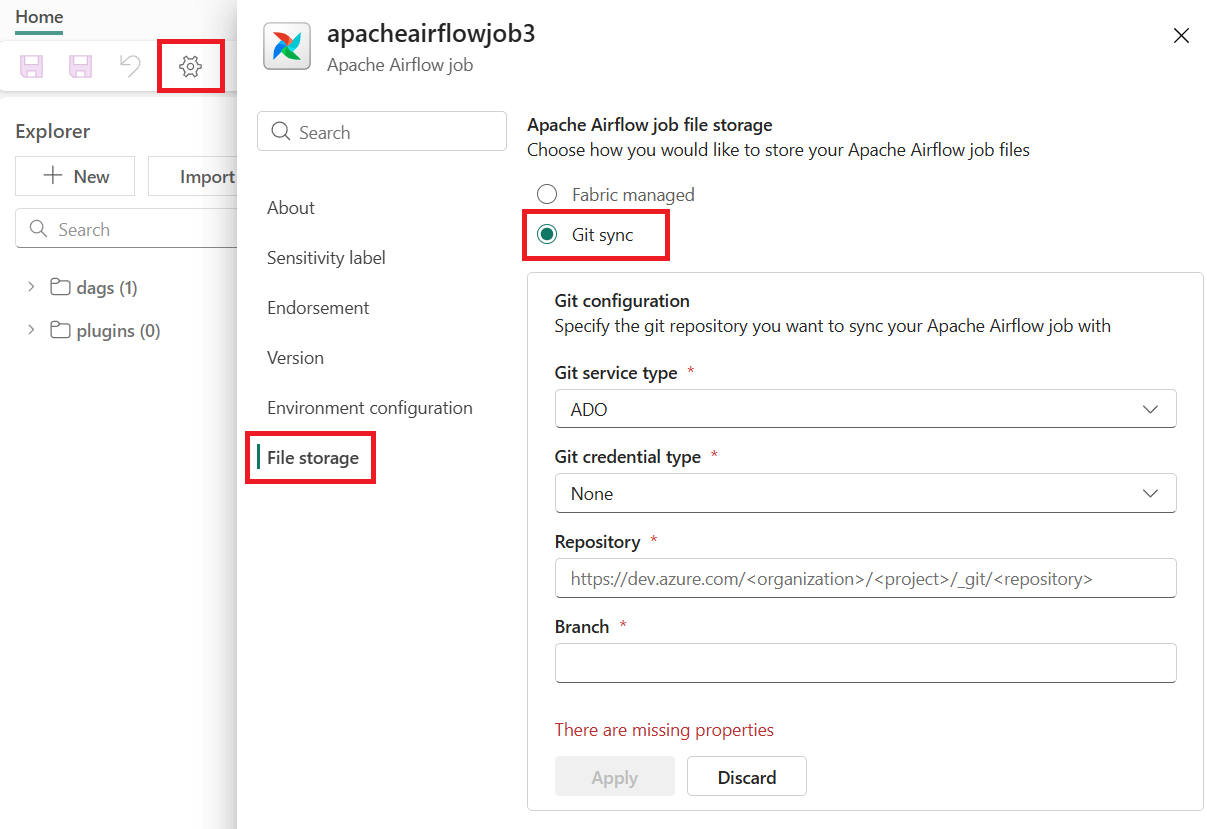Open the Git service type dropdown
Image resolution: width=1207 pixels, height=829 pixels.
pos(865,409)
